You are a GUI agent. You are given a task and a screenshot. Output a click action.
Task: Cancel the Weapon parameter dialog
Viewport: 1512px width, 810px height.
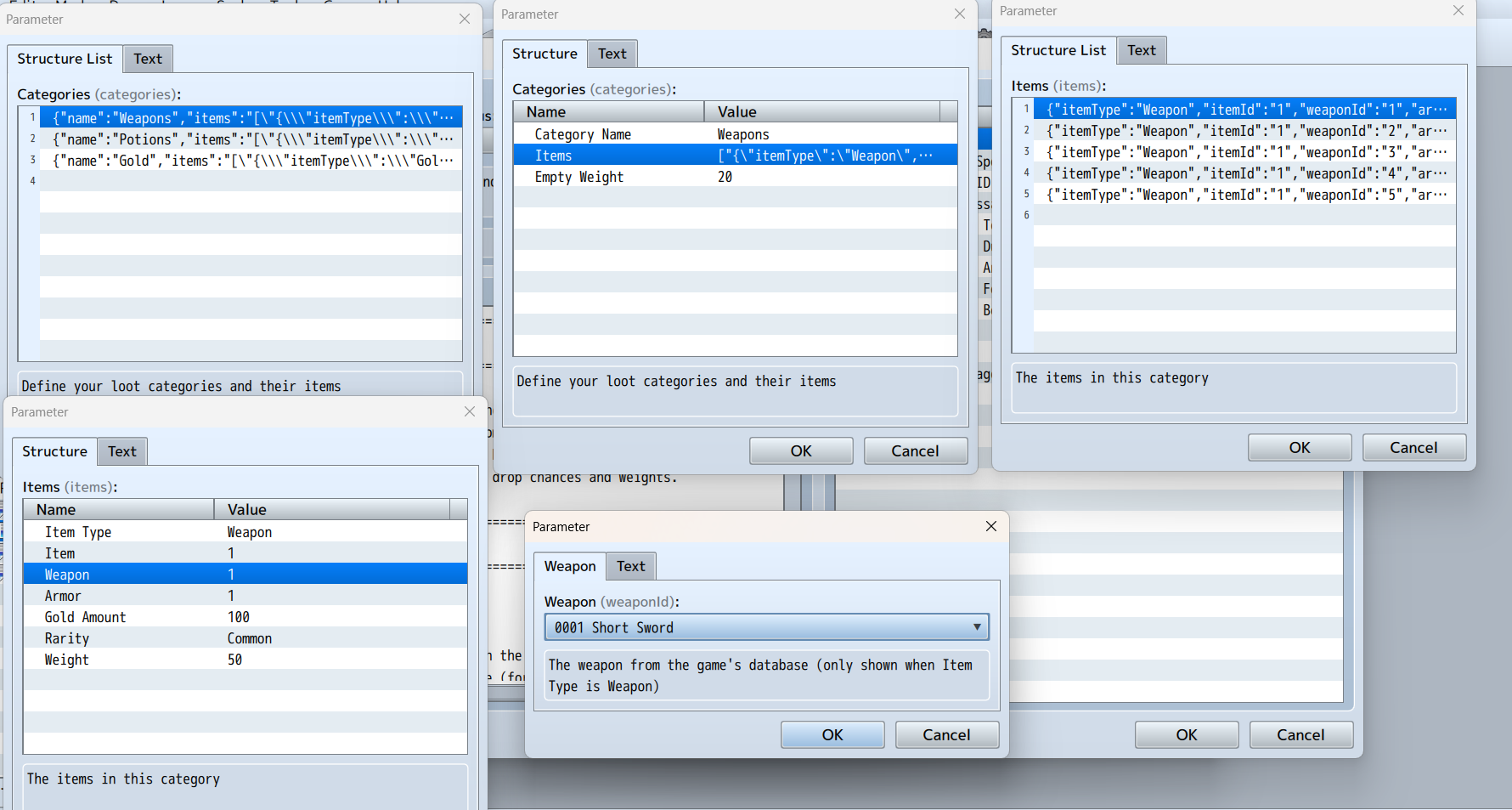point(946,734)
